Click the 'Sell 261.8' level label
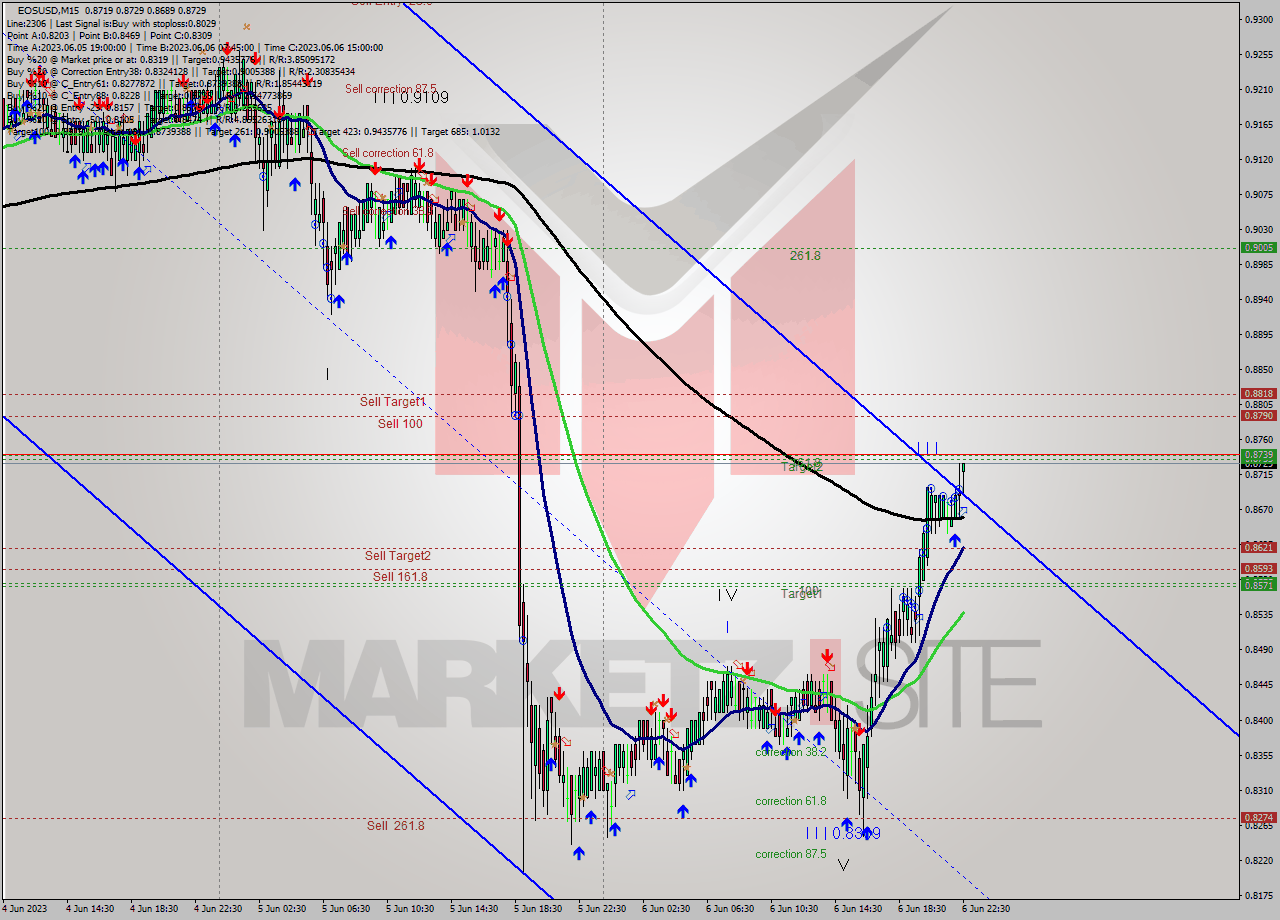The image size is (1280, 920). pyautogui.click(x=395, y=826)
